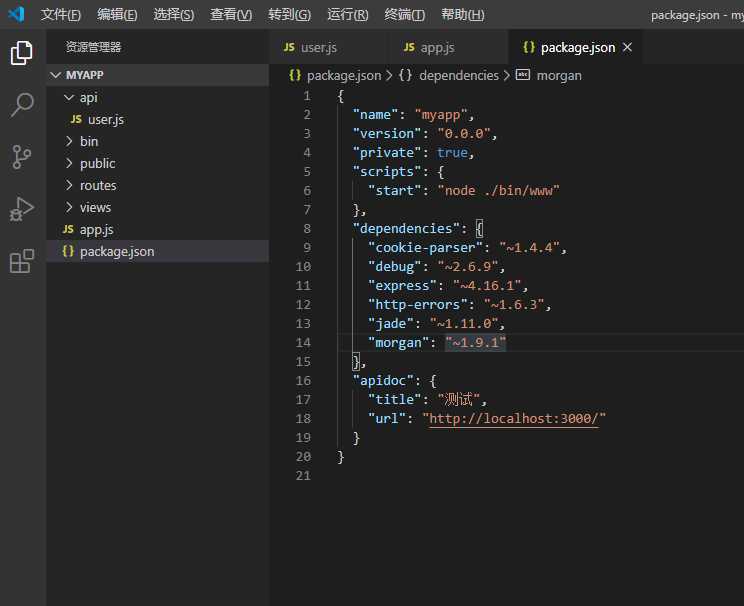Open the 选择(S) menu

(x=174, y=14)
